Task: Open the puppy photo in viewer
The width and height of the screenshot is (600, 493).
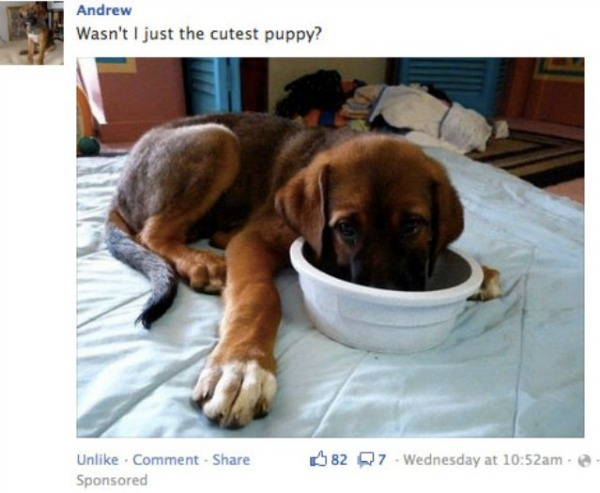Action: coord(330,247)
